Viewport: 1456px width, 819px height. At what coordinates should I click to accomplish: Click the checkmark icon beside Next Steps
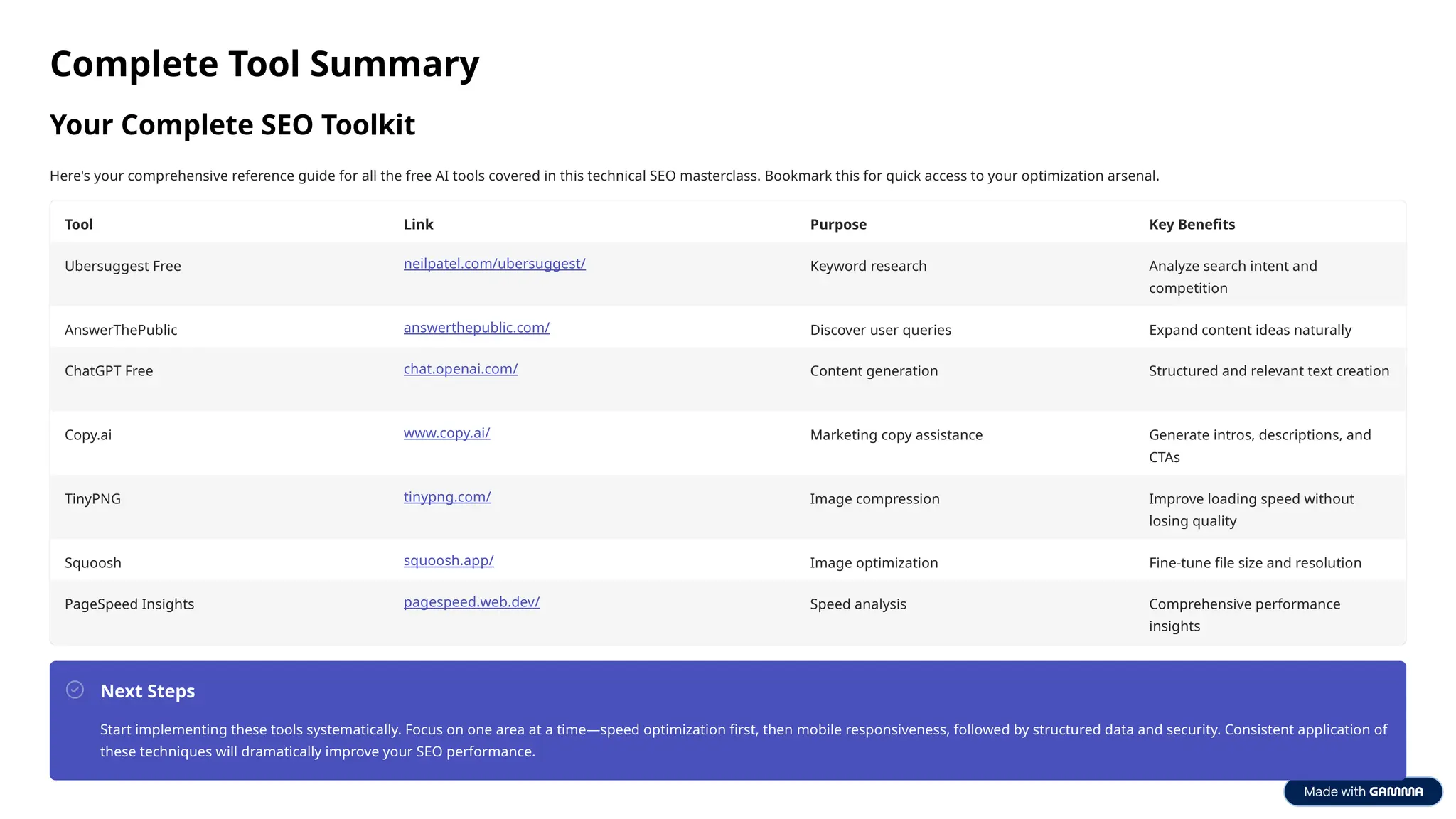click(x=75, y=690)
